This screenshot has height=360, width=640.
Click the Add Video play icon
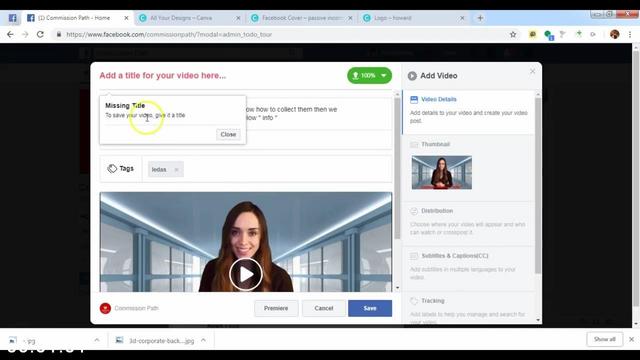(412, 76)
